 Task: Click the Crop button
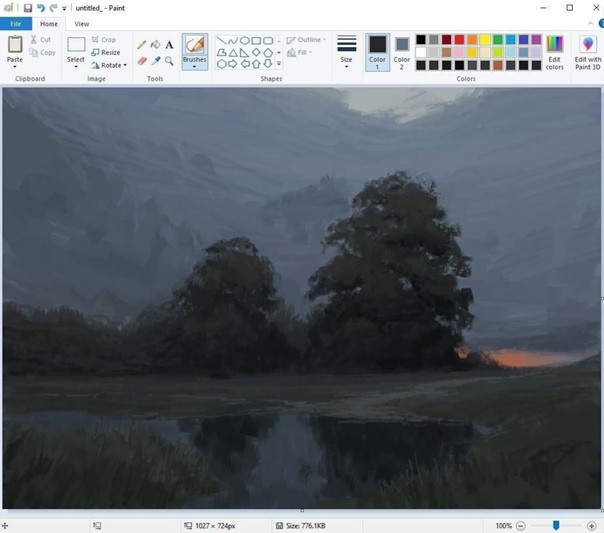[x=104, y=39]
